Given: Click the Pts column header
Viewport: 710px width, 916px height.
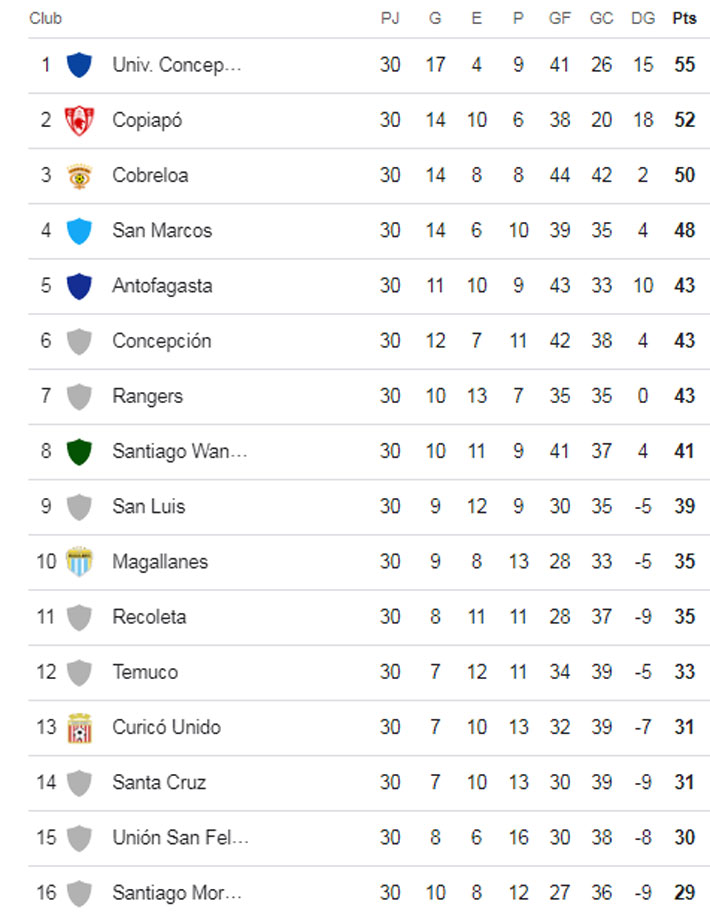Looking at the screenshot, I should (x=684, y=18).
